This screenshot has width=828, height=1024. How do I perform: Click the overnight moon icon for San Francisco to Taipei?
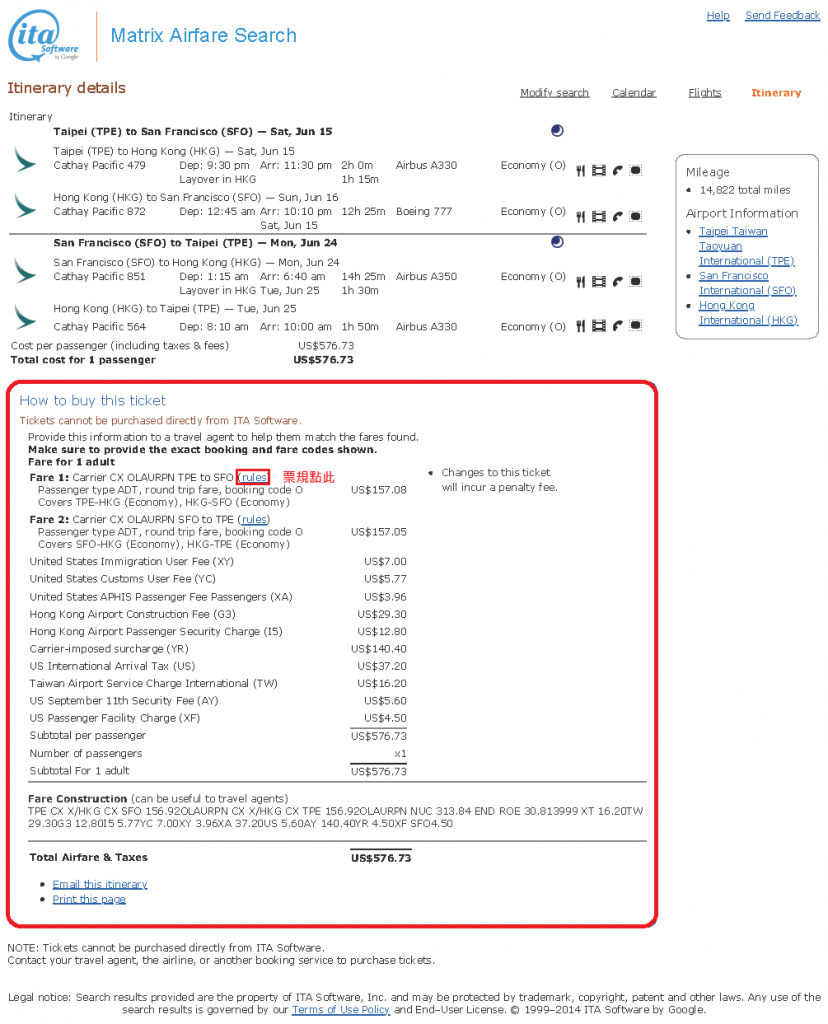557,242
